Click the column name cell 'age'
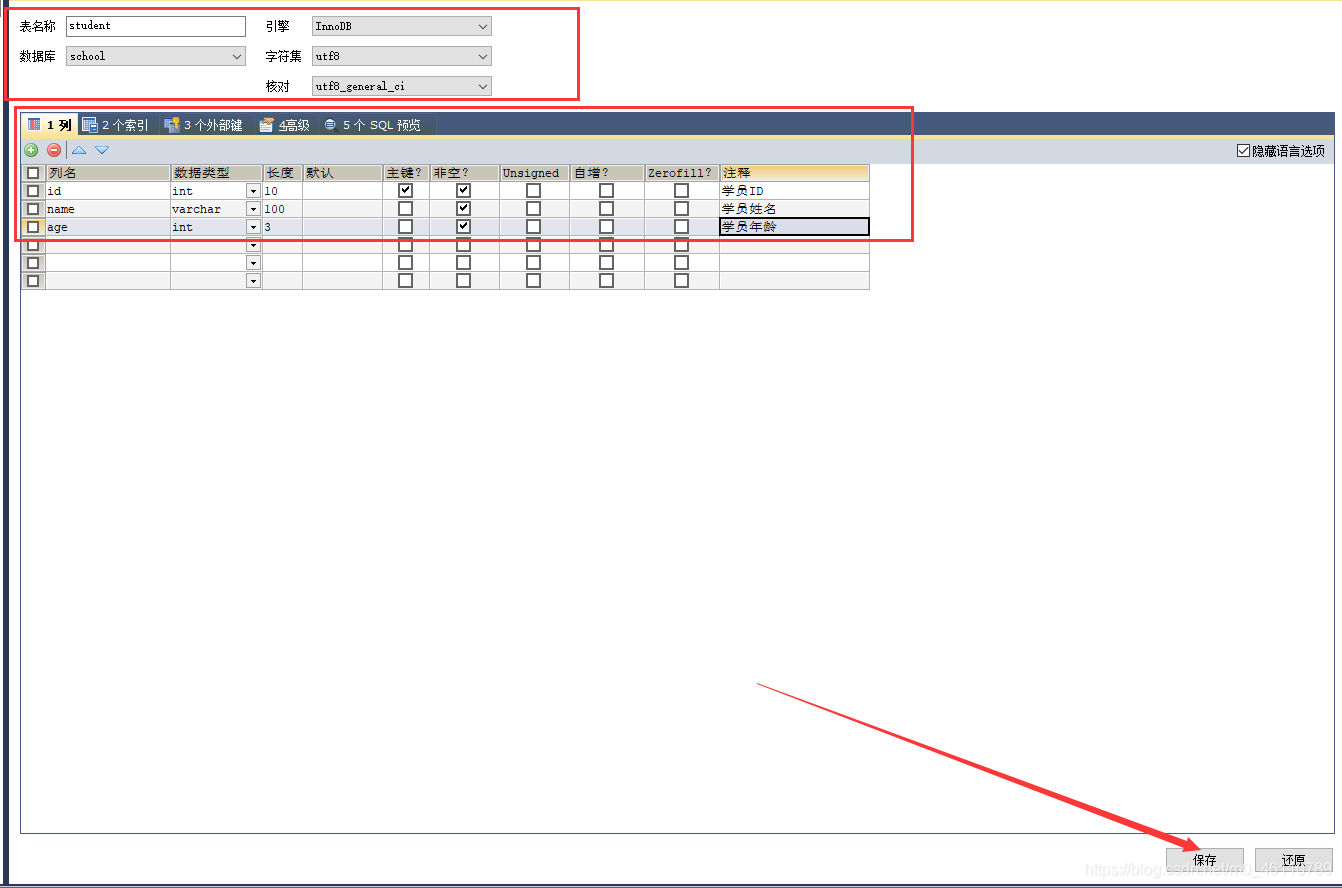 108,227
